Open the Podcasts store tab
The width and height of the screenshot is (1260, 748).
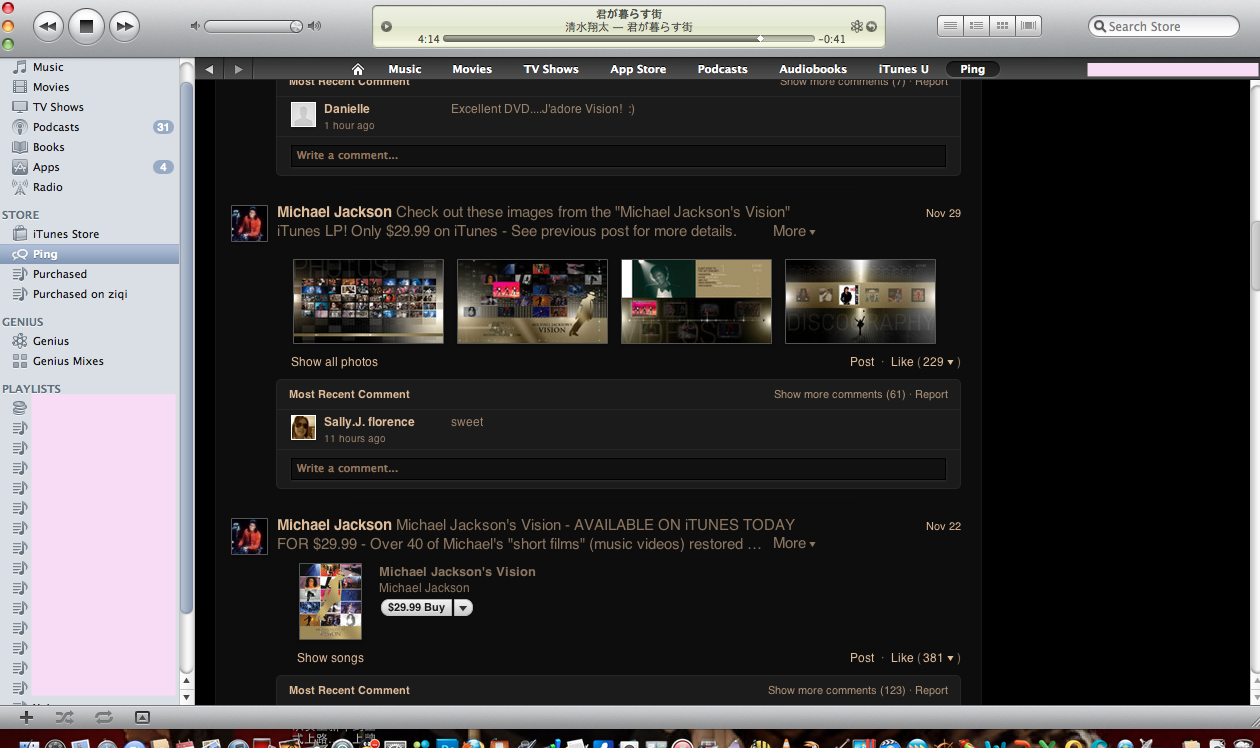click(722, 69)
